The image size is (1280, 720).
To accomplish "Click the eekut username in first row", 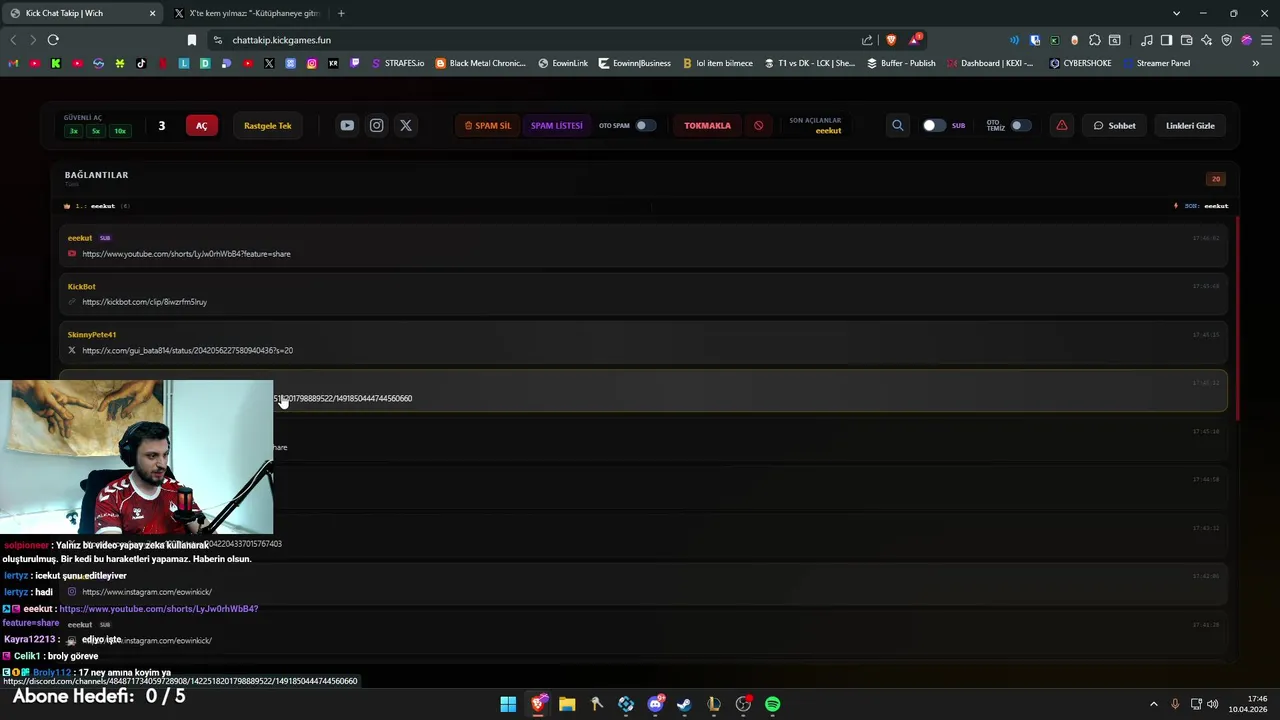I will click(80, 238).
